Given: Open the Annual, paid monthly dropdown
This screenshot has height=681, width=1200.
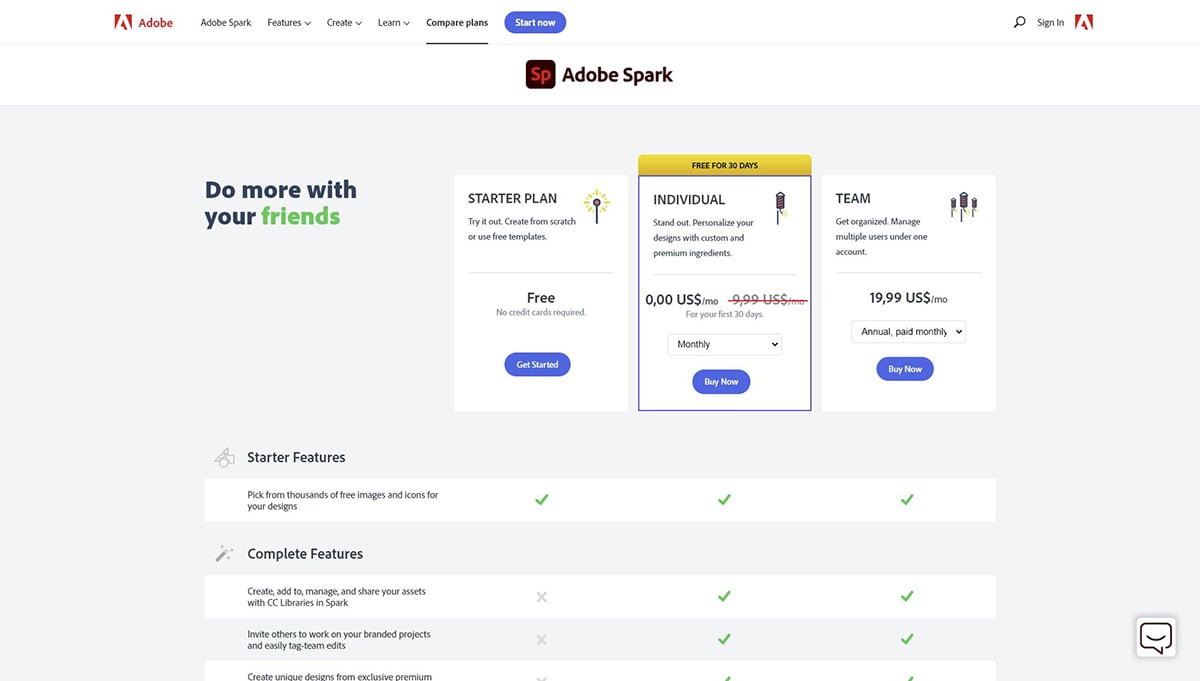Looking at the screenshot, I should click(908, 331).
